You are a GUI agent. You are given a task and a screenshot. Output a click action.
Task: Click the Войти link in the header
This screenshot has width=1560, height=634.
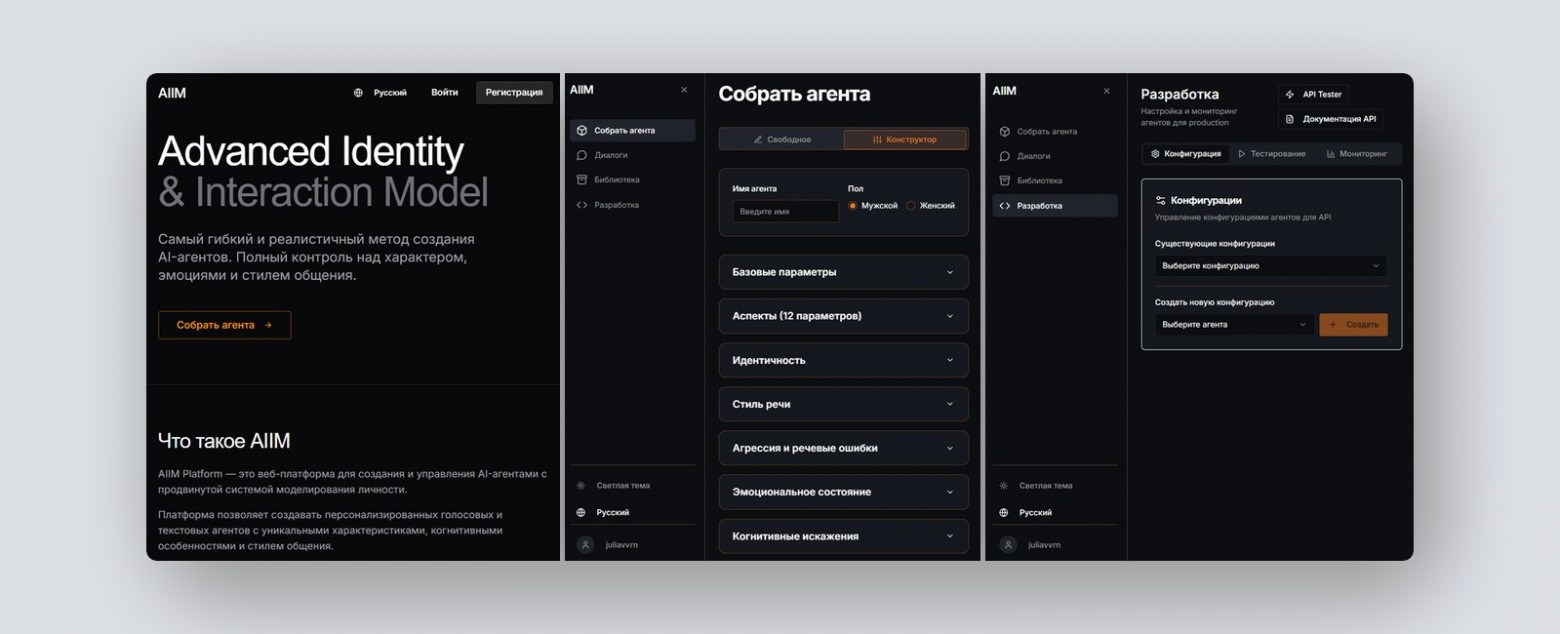(x=444, y=93)
